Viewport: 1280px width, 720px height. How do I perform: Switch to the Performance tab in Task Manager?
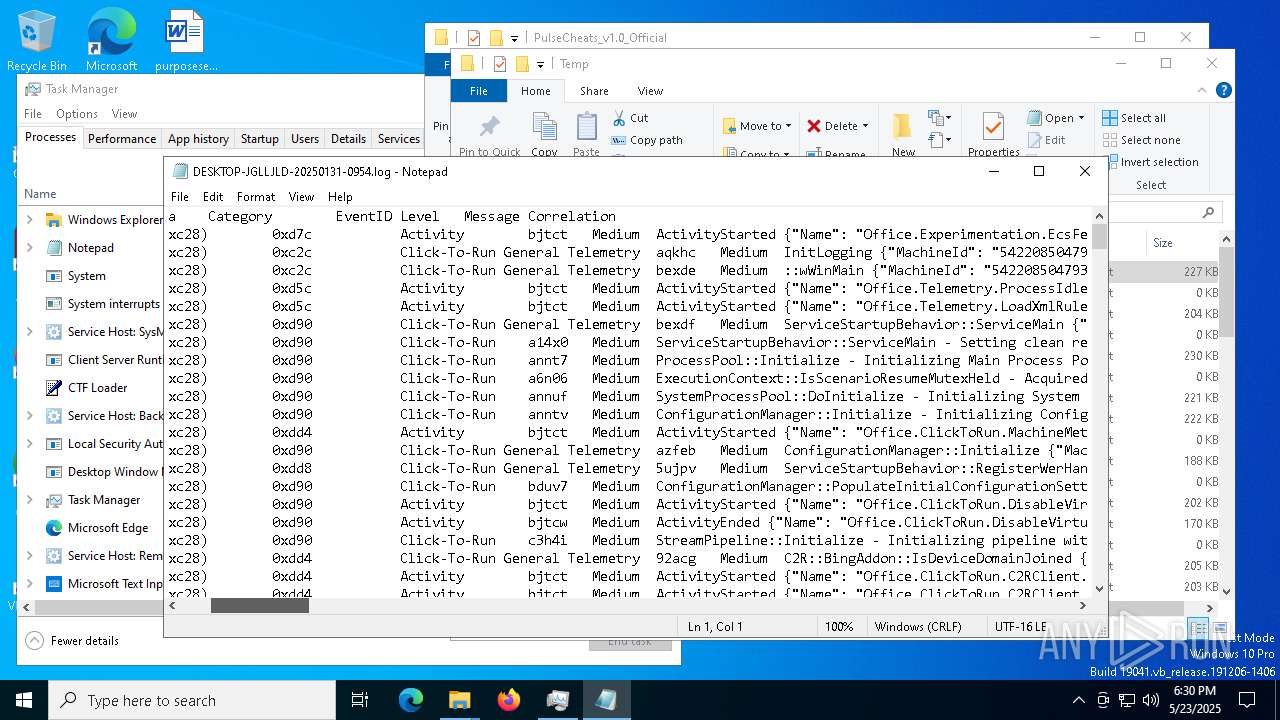point(122,139)
